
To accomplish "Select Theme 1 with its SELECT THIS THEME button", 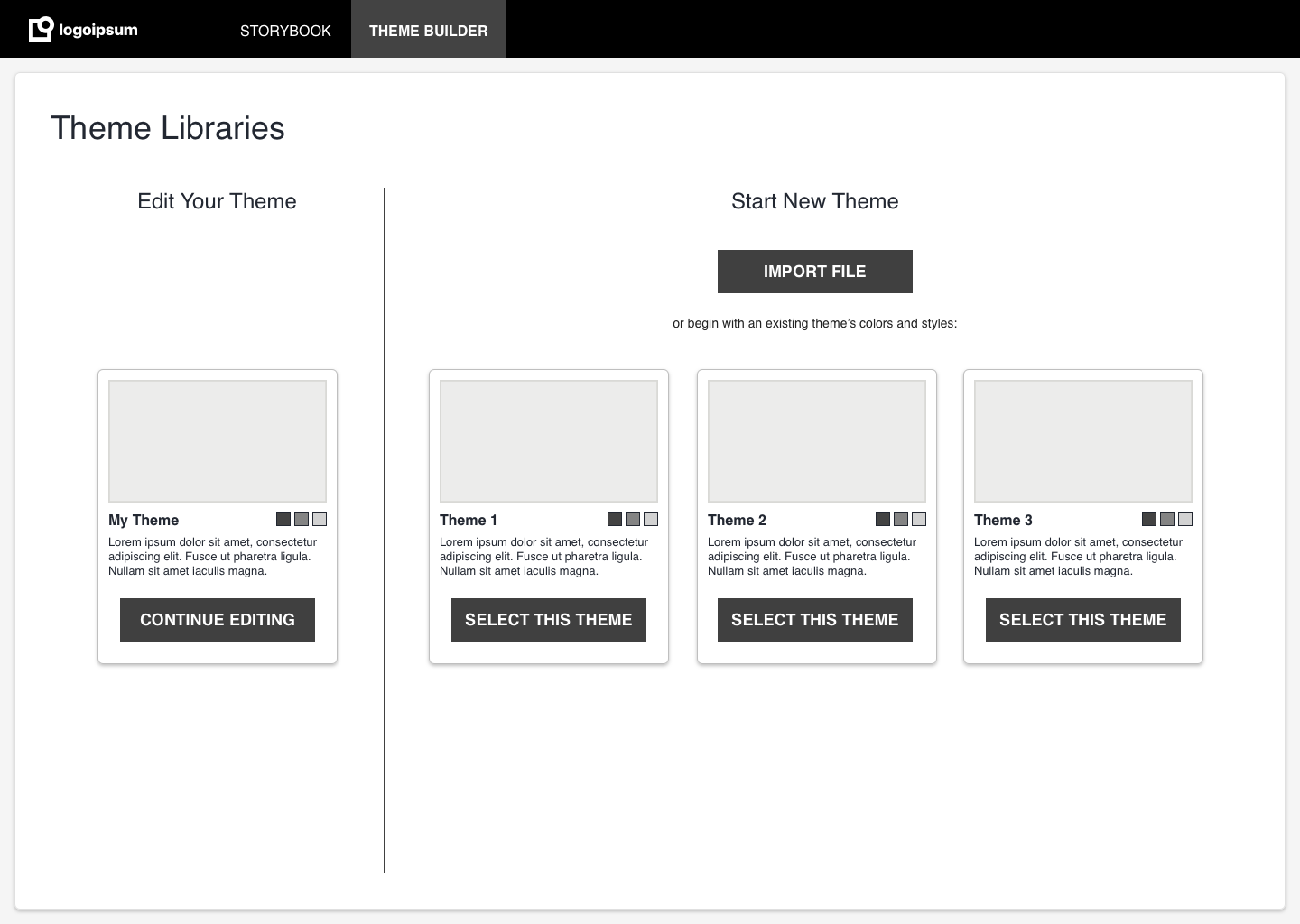I will [x=548, y=620].
